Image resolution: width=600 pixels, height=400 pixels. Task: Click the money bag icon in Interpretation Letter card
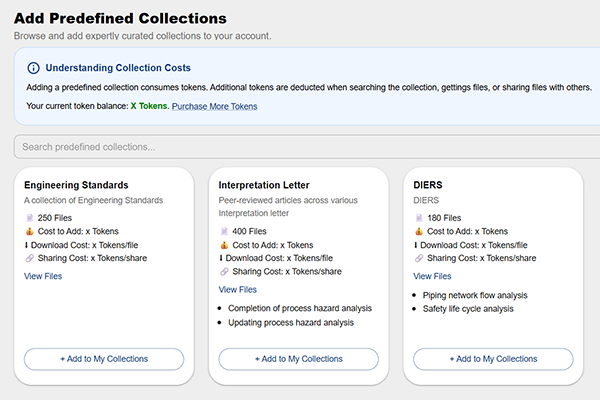click(x=223, y=245)
